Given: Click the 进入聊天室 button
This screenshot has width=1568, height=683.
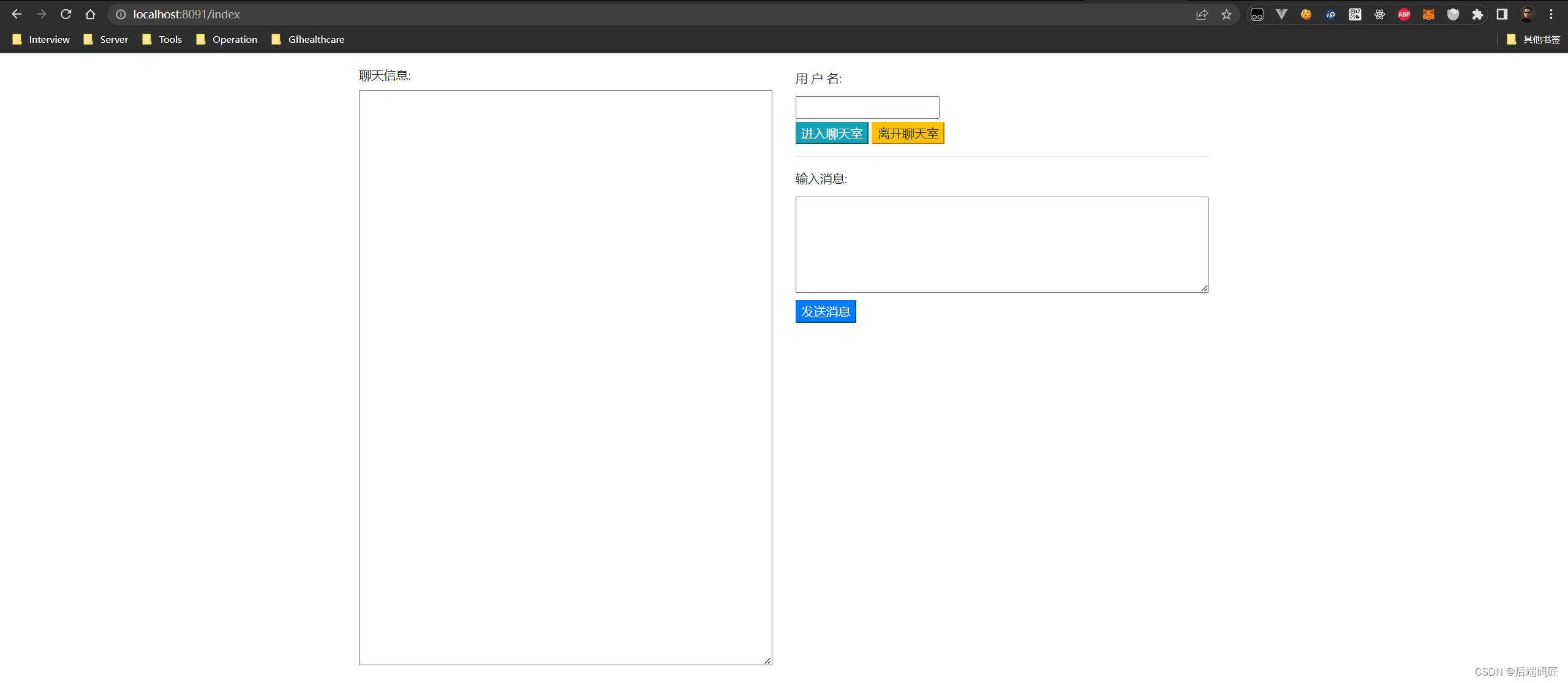Looking at the screenshot, I should 832,134.
